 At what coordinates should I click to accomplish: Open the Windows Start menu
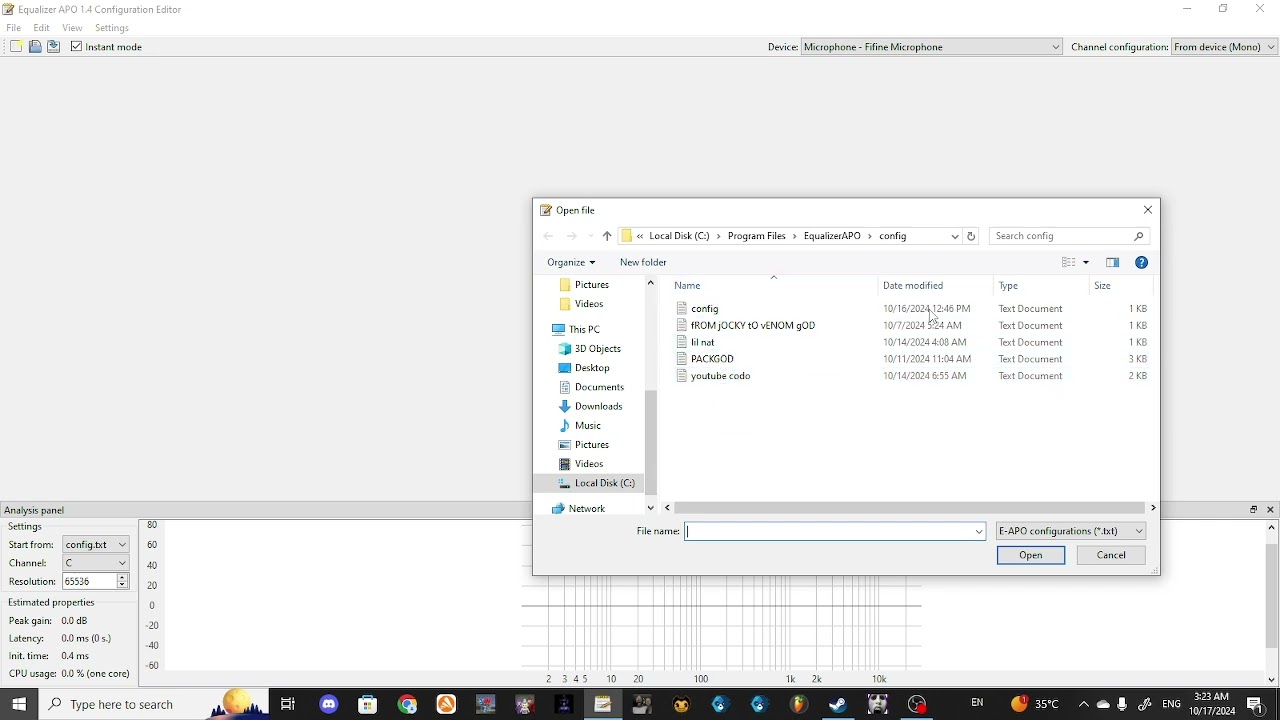point(18,706)
